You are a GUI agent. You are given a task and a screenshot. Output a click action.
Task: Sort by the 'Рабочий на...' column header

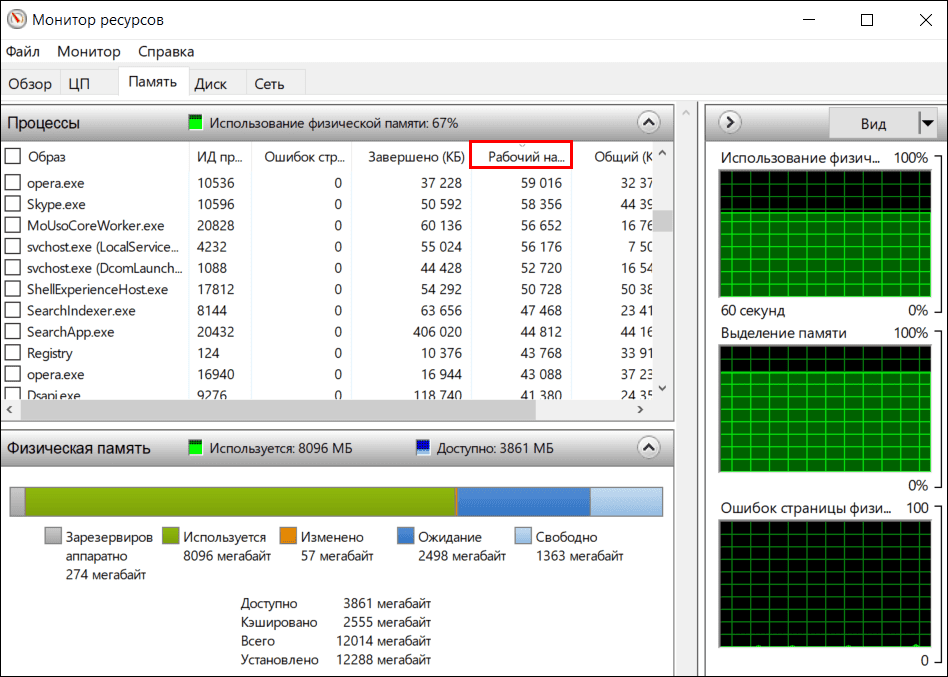(x=521, y=156)
